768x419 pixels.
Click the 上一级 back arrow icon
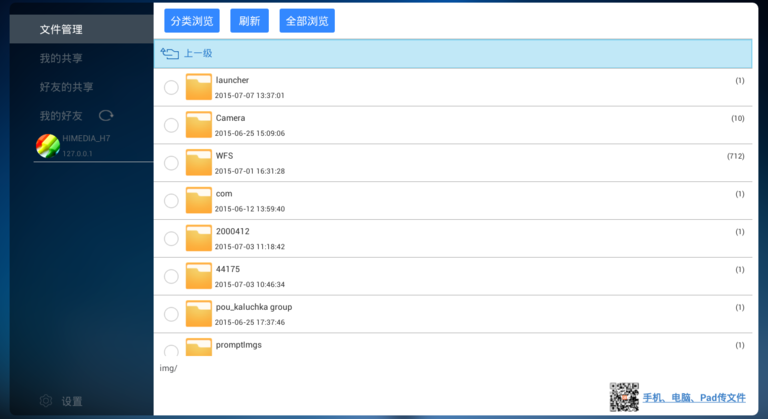click(169, 53)
